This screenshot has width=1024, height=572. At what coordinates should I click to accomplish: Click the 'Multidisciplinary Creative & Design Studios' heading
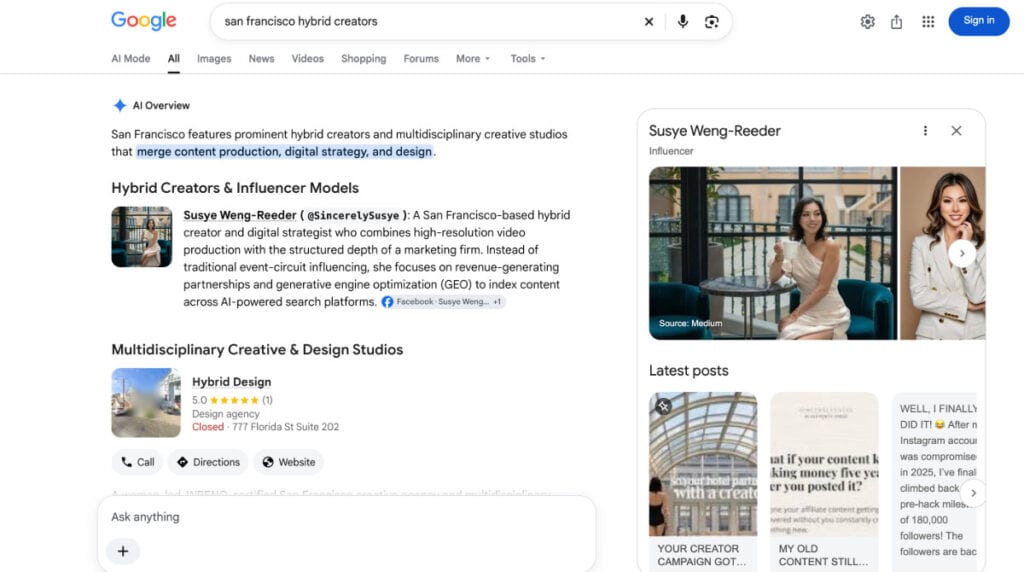pyautogui.click(x=257, y=350)
